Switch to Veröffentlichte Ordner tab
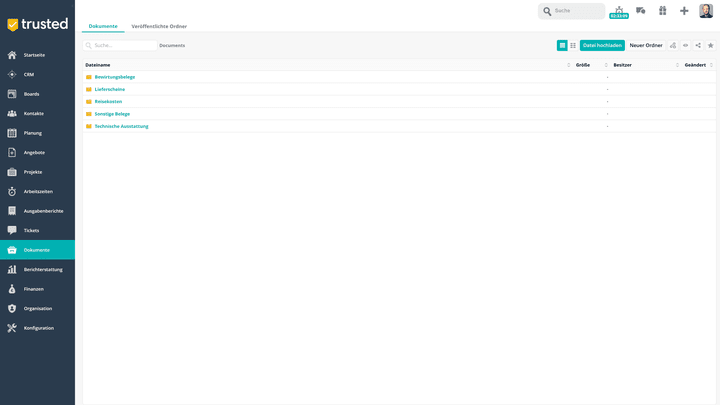Viewport: 720px width, 405px height. [159, 26]
